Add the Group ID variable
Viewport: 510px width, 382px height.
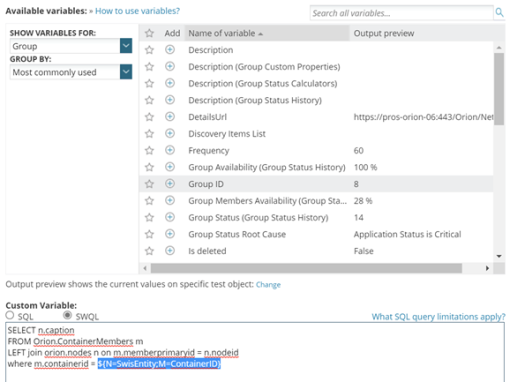pyautogui.click(x=170, y=184)
